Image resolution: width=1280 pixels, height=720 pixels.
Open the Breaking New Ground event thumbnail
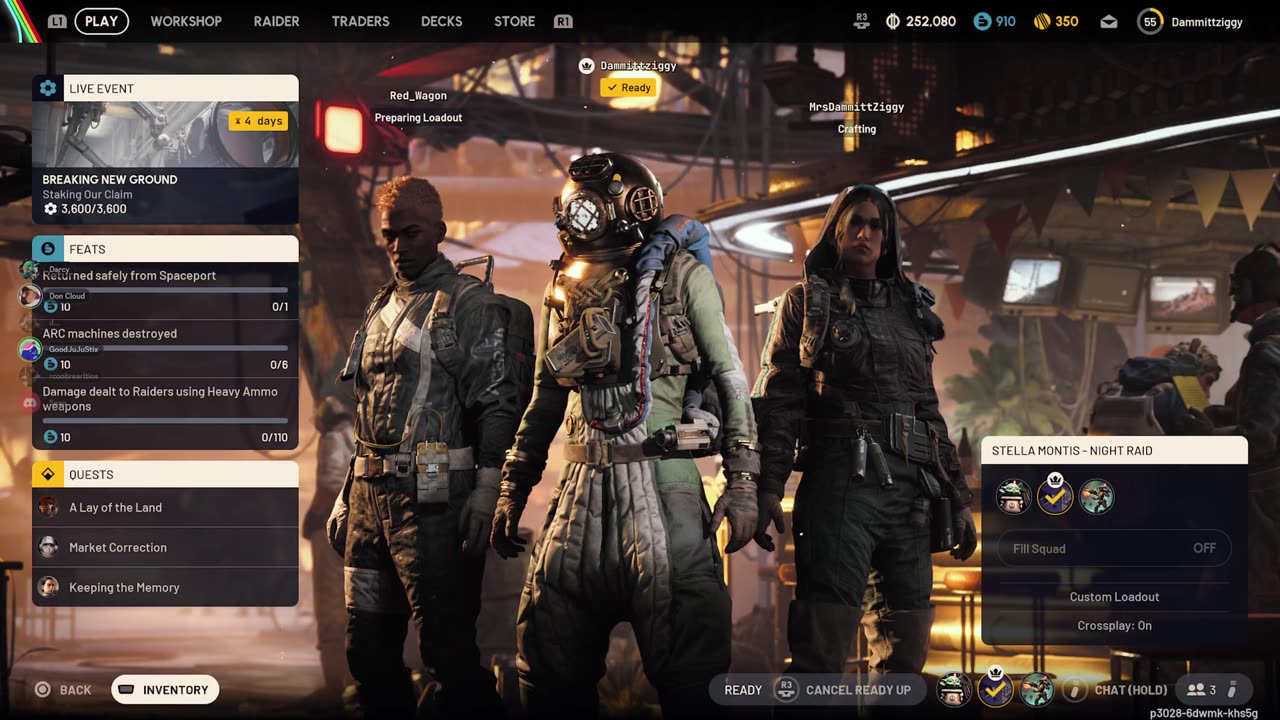pos(165,134)
